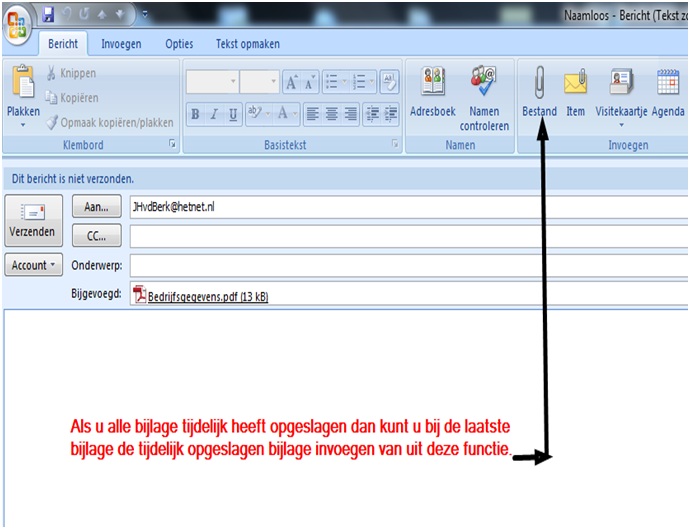690x529 pixels.
Task: Click the CC... button
Action: [96, 236]
